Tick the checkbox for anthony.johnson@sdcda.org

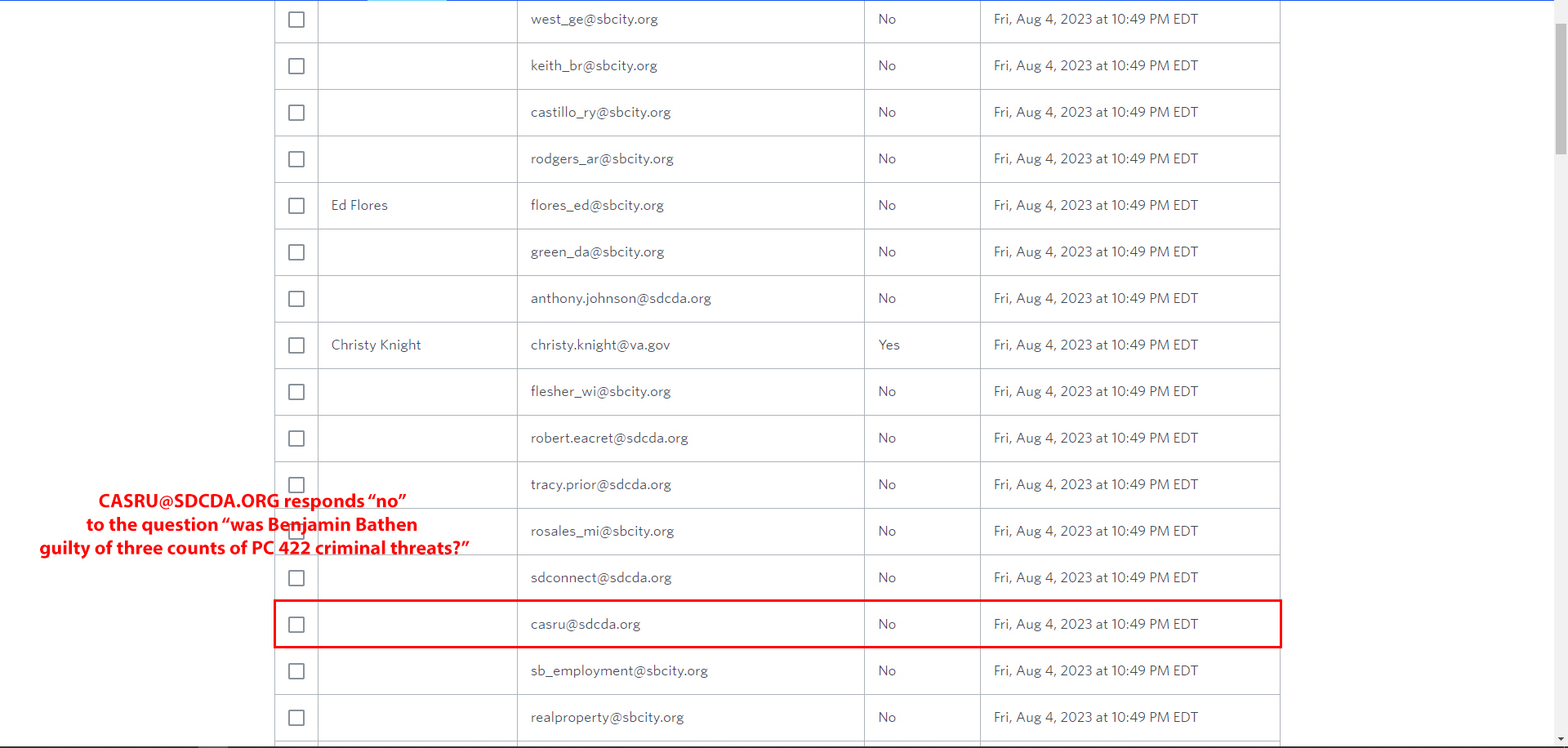296,299
